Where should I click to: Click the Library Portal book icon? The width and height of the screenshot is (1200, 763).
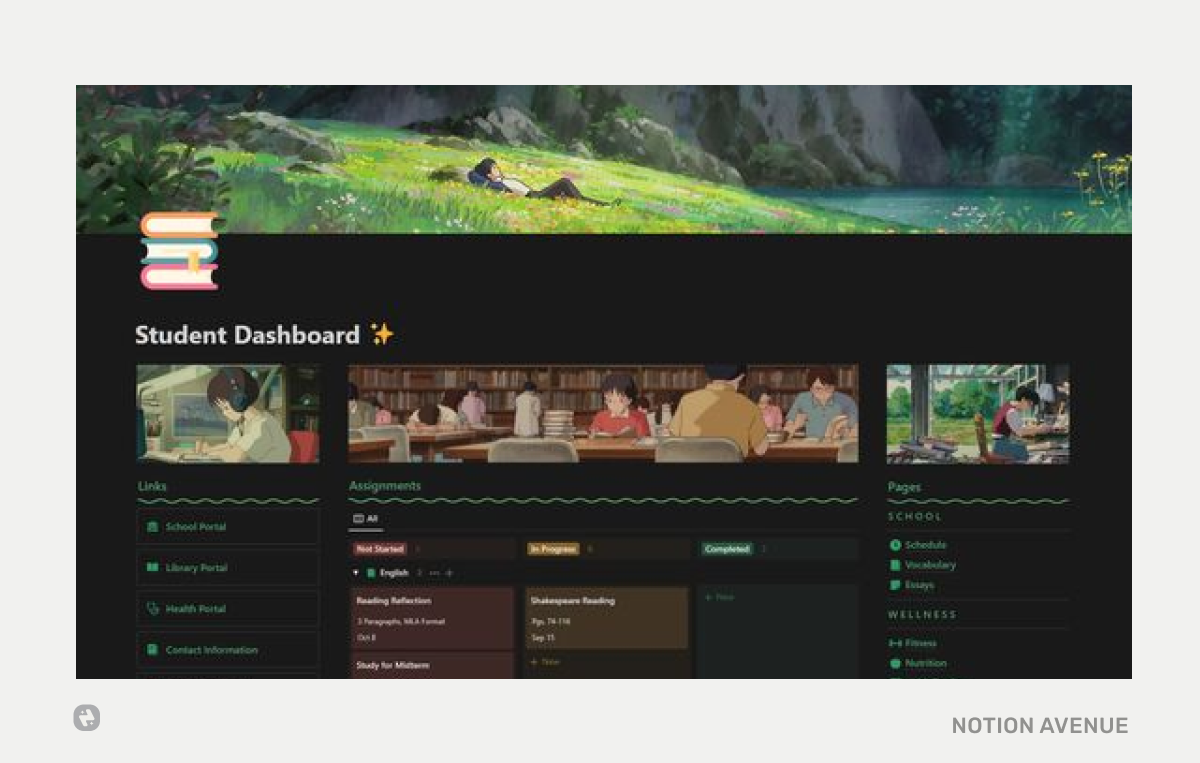coord(152,568)
